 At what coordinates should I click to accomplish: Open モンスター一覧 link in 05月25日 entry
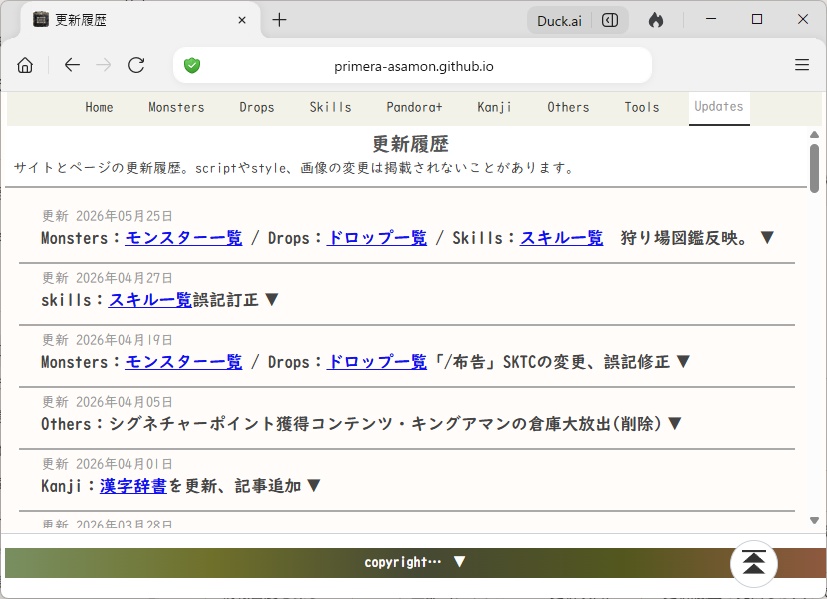(x=184, y=238)
